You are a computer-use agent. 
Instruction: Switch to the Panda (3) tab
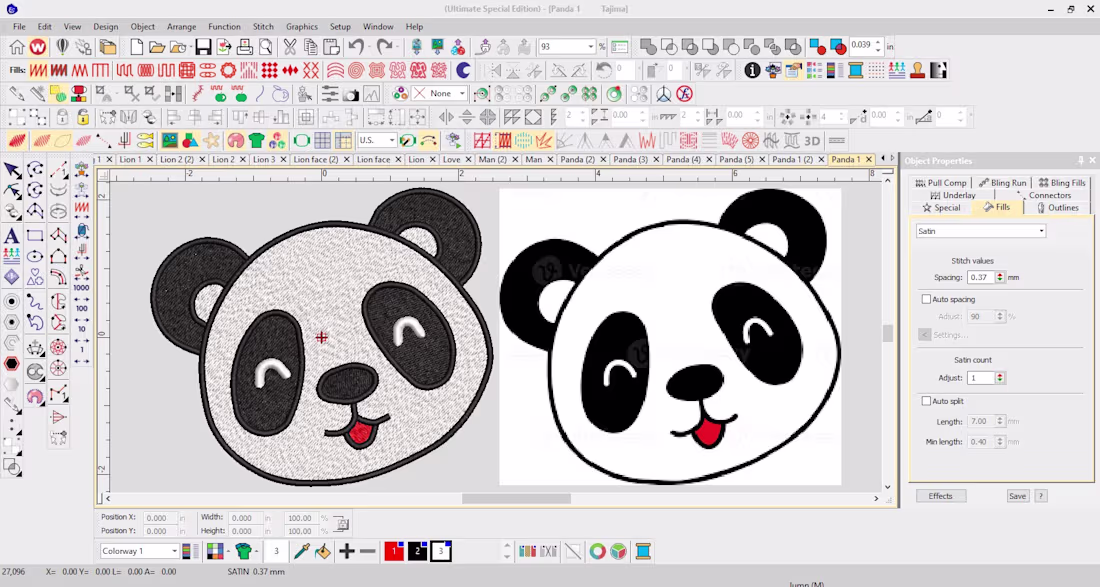(x=630, y=159)
